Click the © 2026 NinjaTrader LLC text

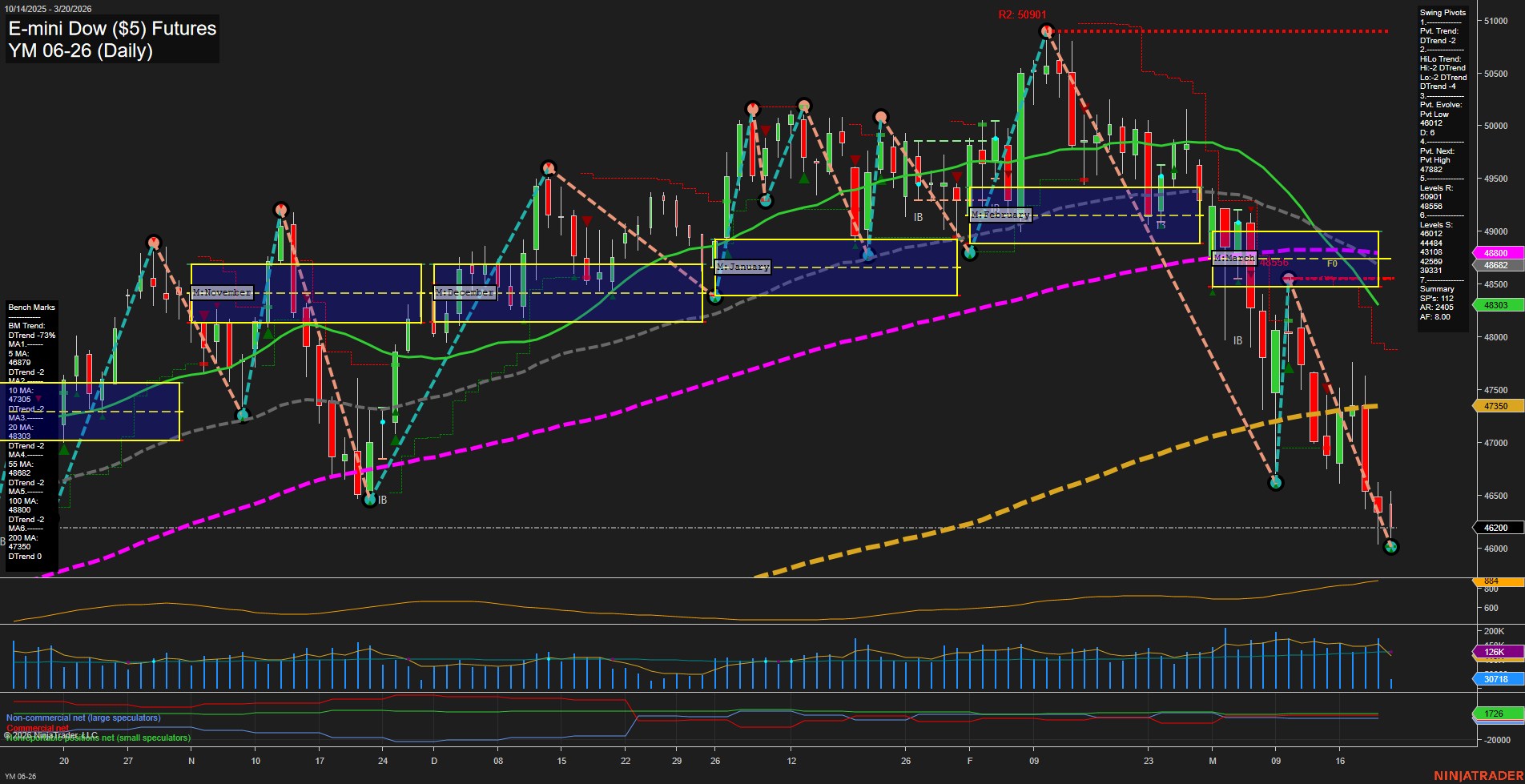tap(51, 734)
